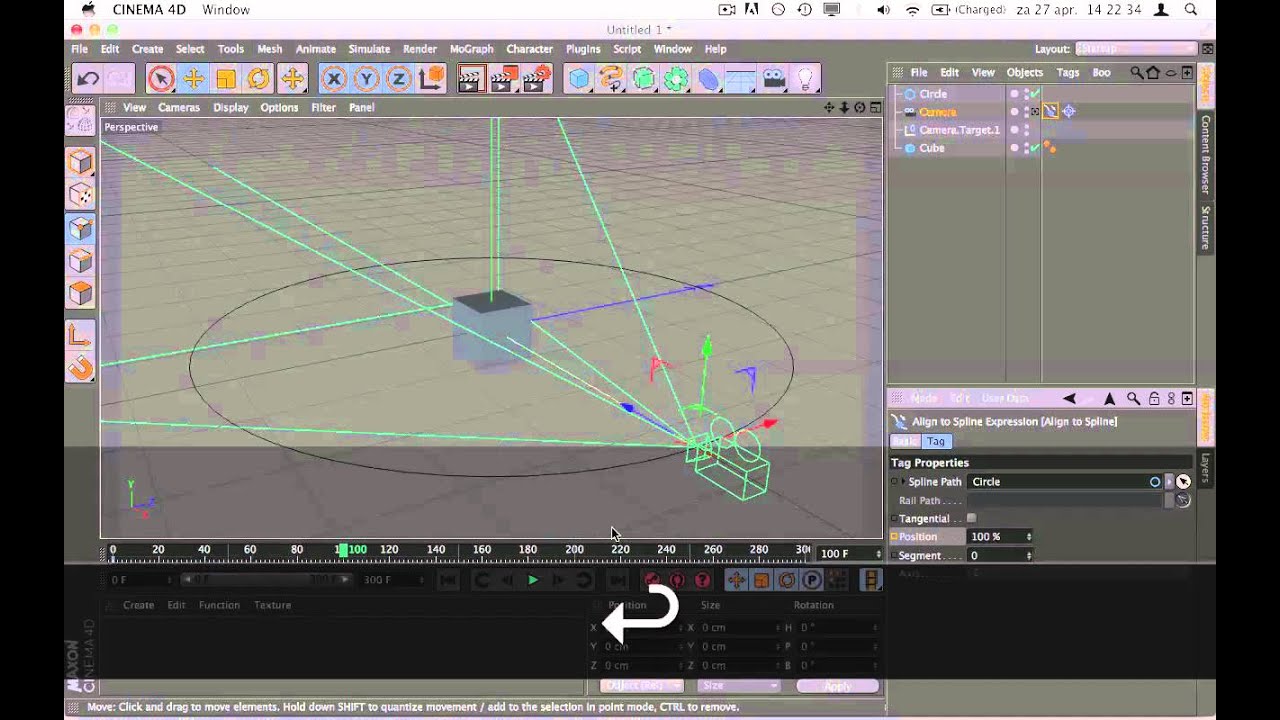The image size is (1280, 720).
Task: Click Attributes panel lock icon
Action: click(1154, 398)
